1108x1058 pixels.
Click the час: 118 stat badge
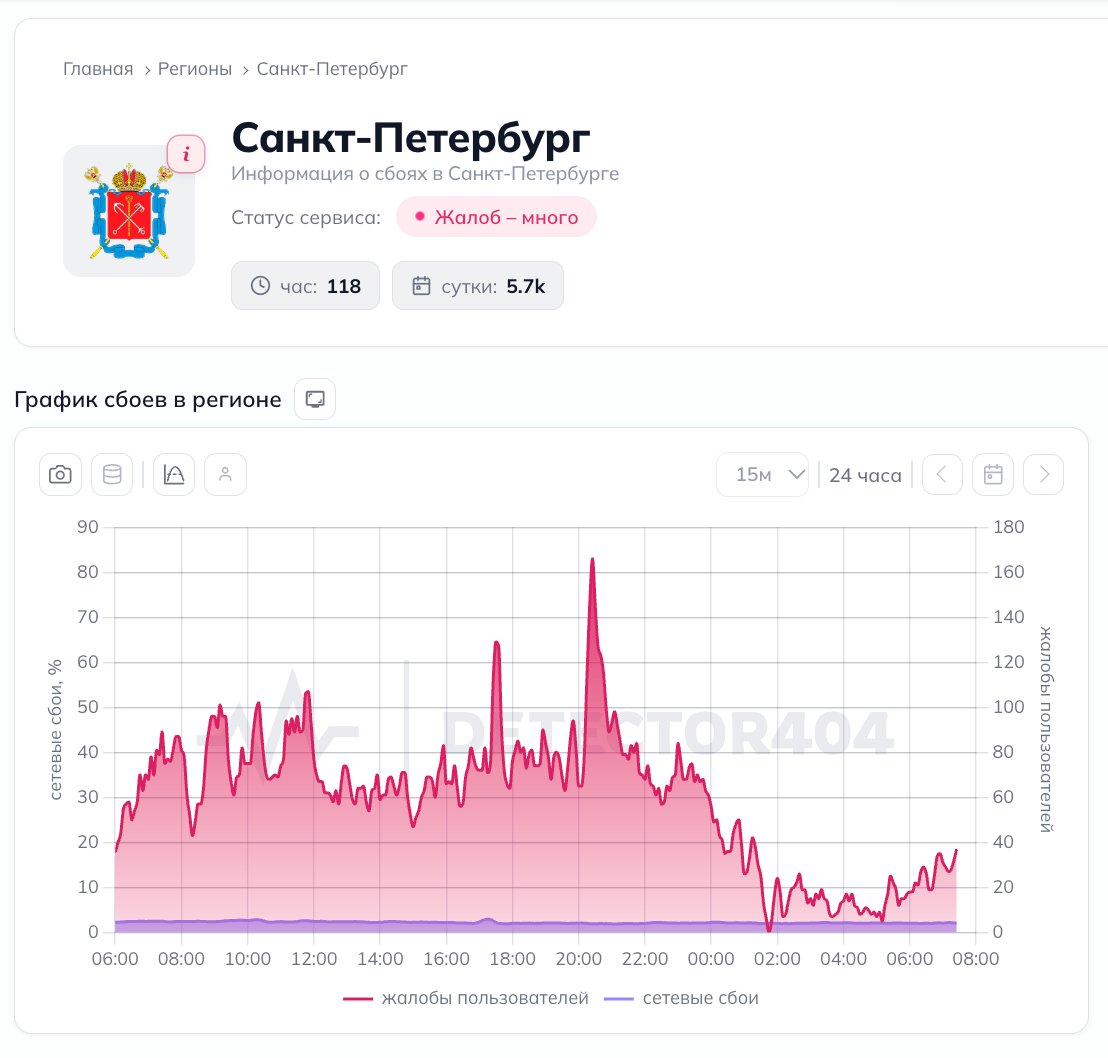pyautogui.click(x=305, y=286)
